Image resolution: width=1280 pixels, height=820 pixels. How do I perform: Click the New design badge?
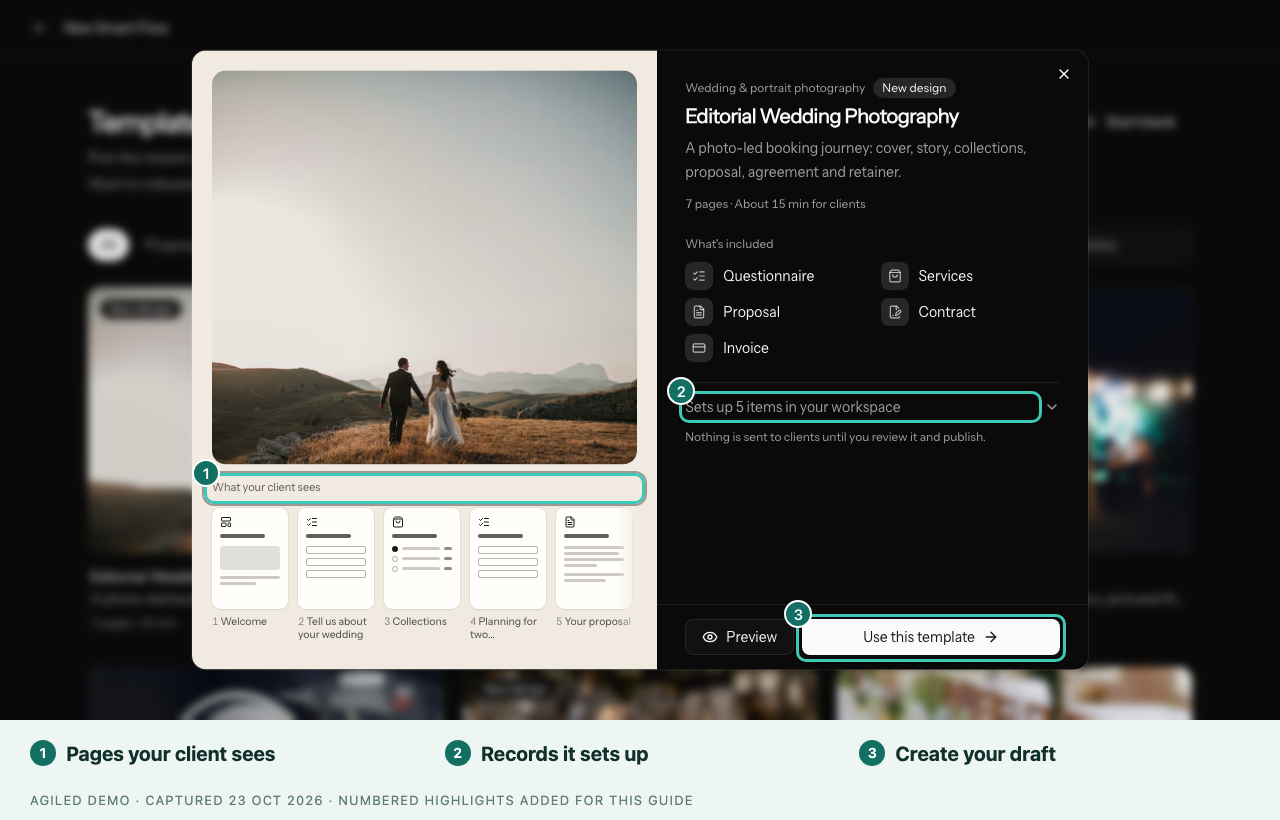(914, 88)
